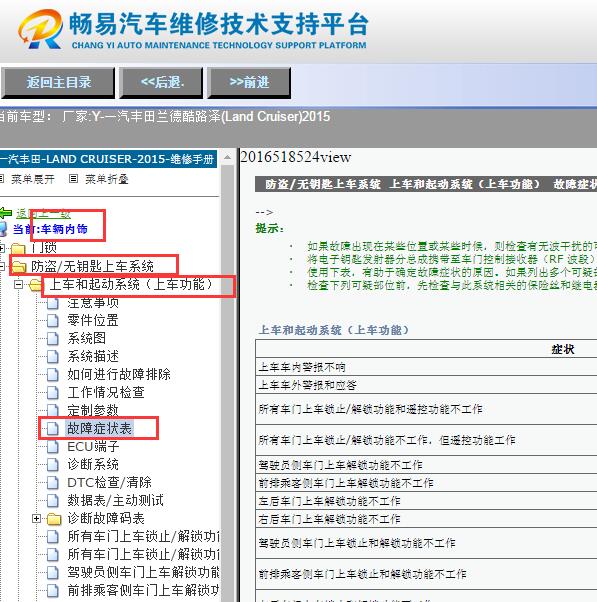Open 数据表/主动测试 tree entry
Screen dimensions: 597x602
click(116, 500)
